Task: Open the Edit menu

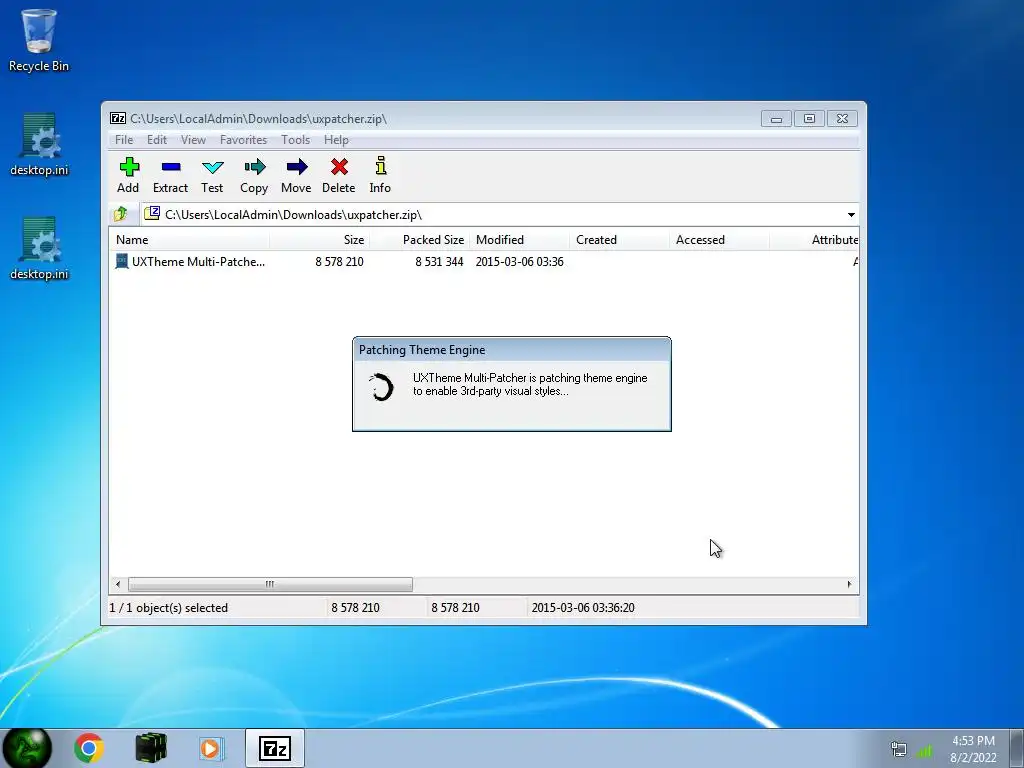Action: [157, 140]
